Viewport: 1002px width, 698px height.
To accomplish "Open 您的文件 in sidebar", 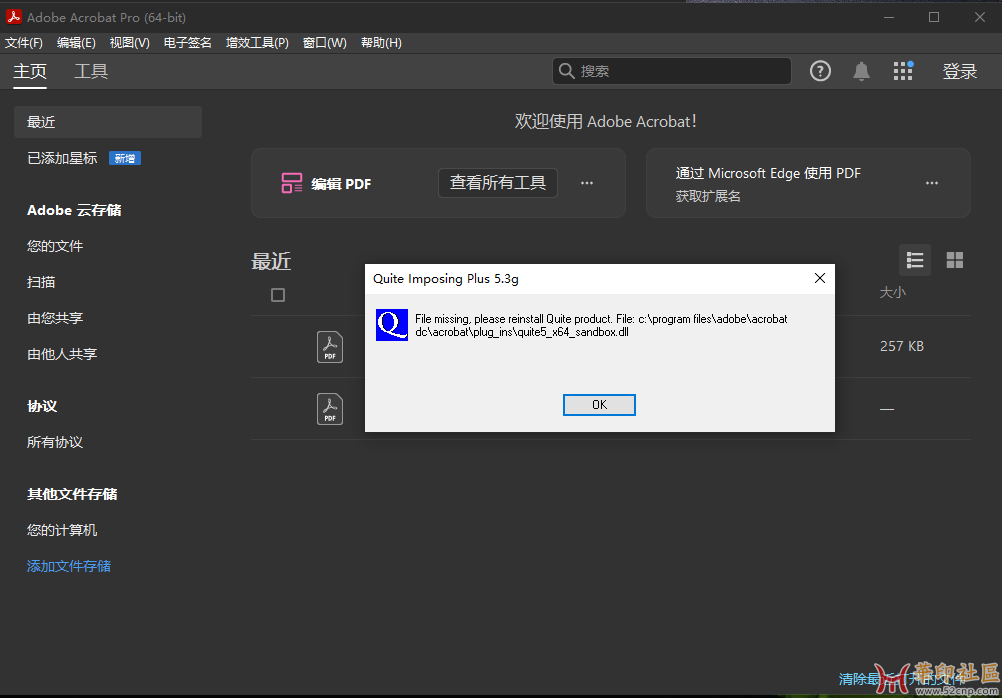I will point(55,246).
